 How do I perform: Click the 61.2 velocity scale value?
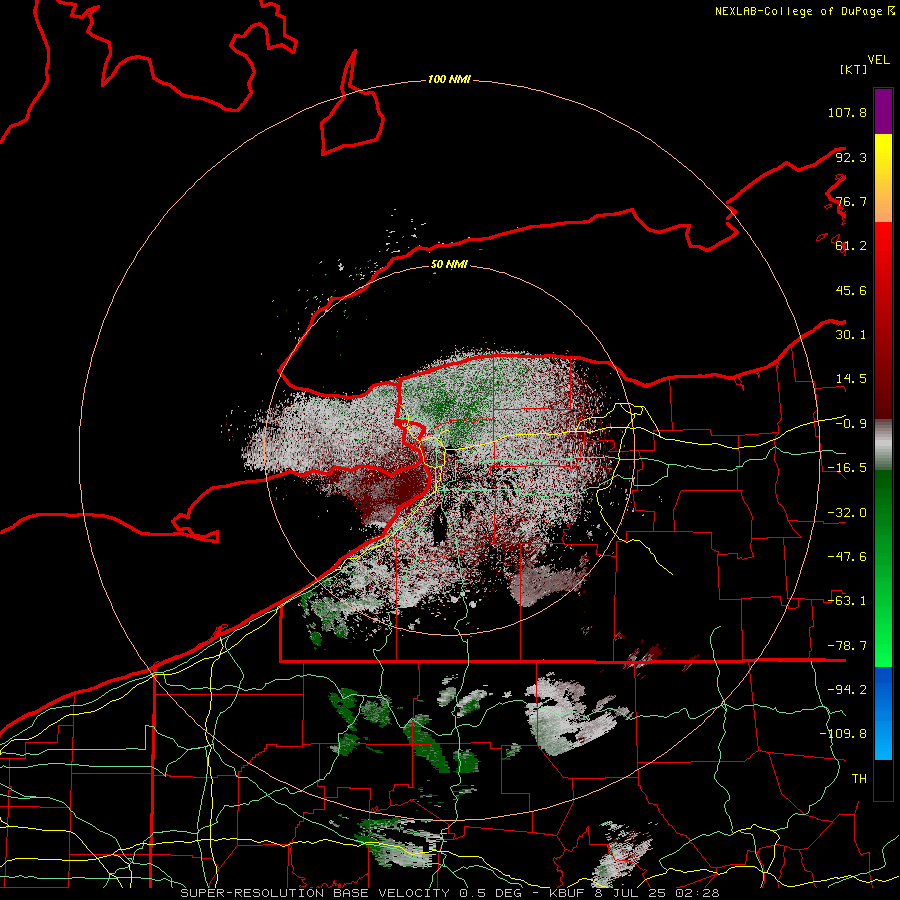pos(851,246)
